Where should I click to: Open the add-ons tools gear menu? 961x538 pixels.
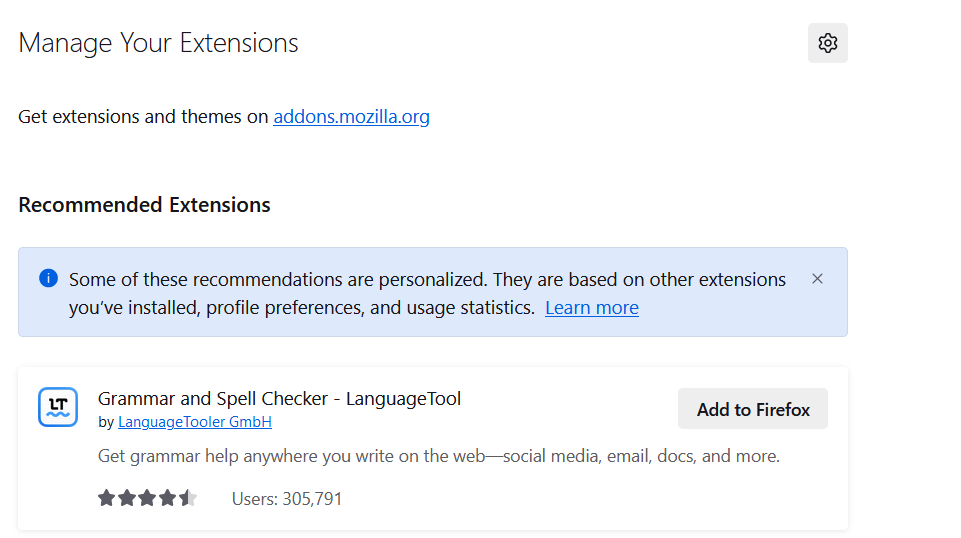click(x=827, y=43)
